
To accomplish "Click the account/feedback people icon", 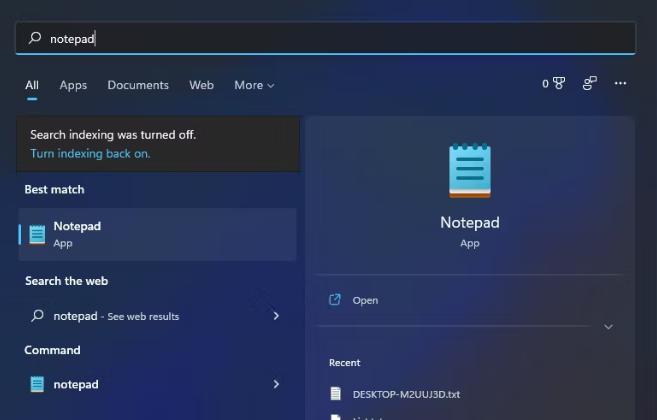I will 590,83.
